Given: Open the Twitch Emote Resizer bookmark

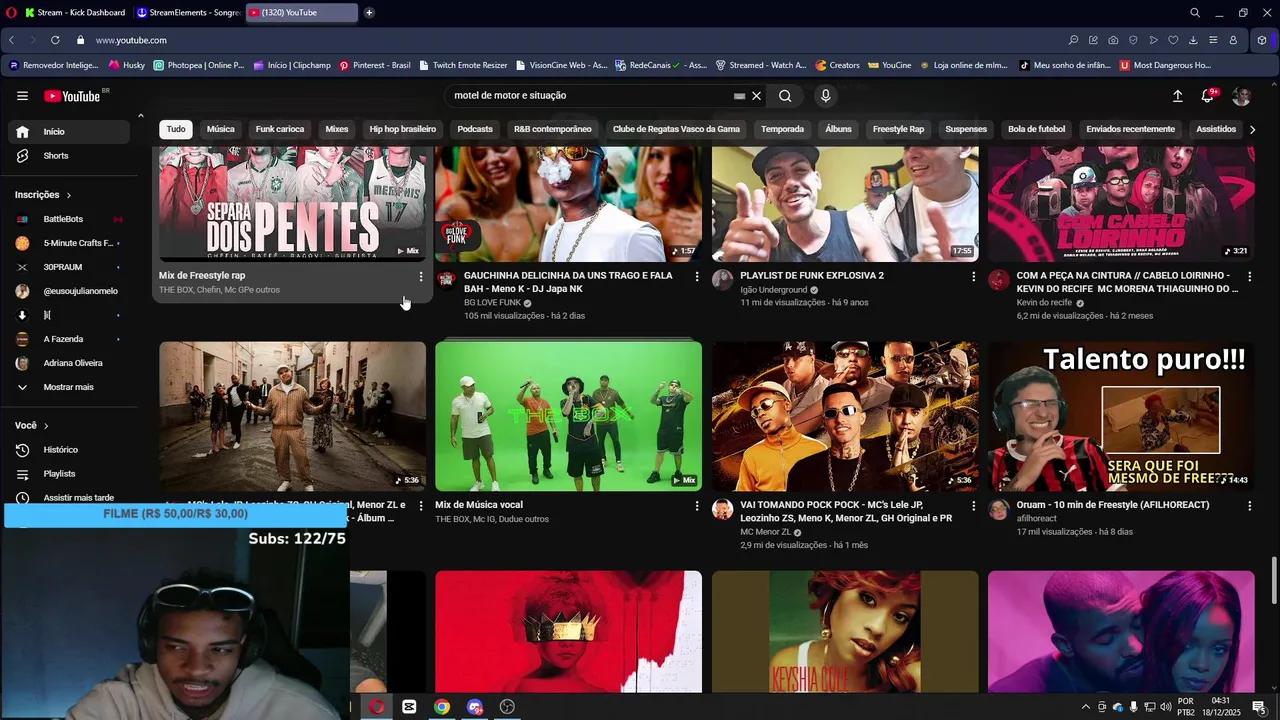Looking at the screenshot, I should tap(463, 65).
